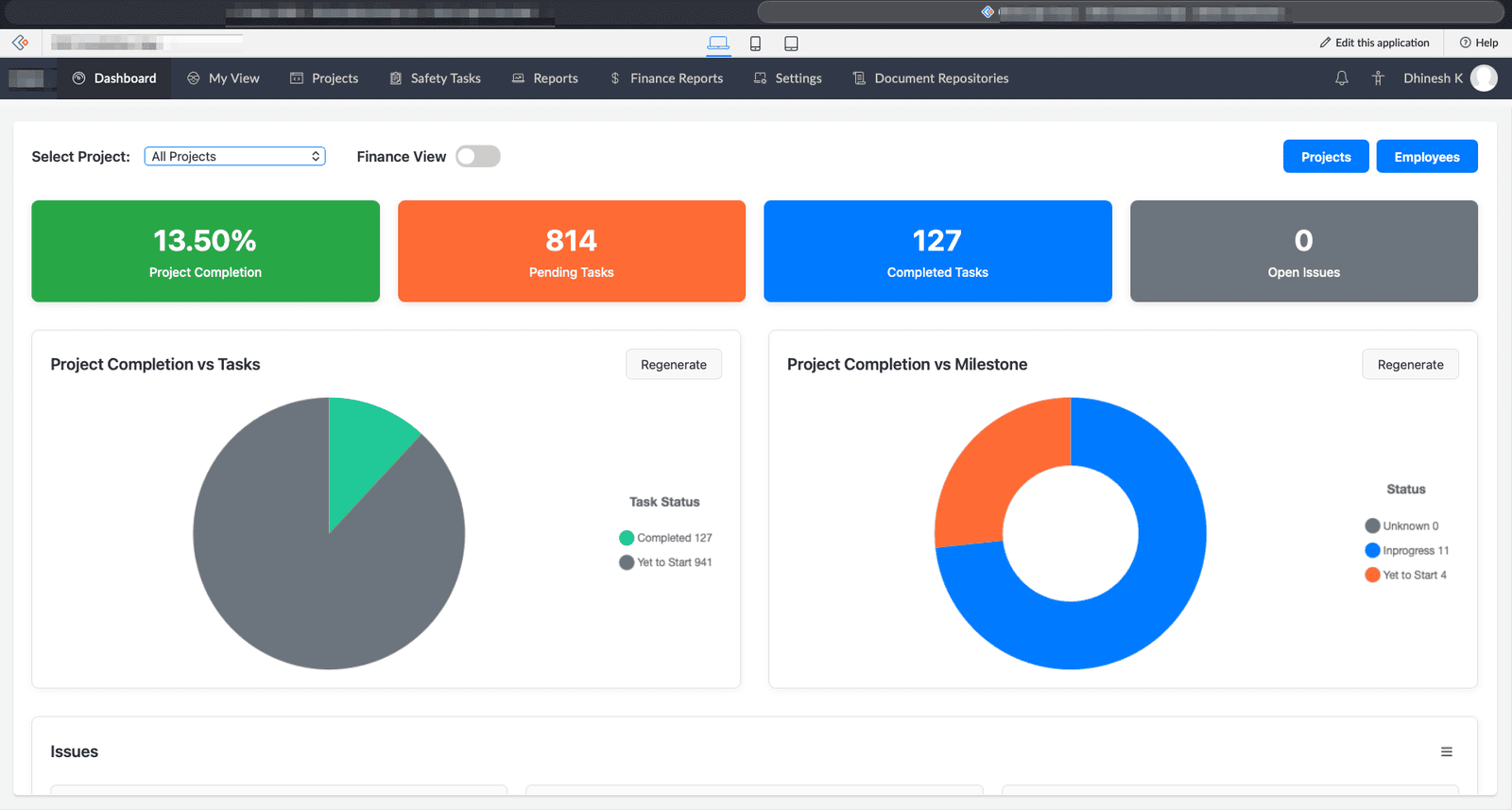Click the Dhinesh K profile avatar

(x=1484, y=78)
